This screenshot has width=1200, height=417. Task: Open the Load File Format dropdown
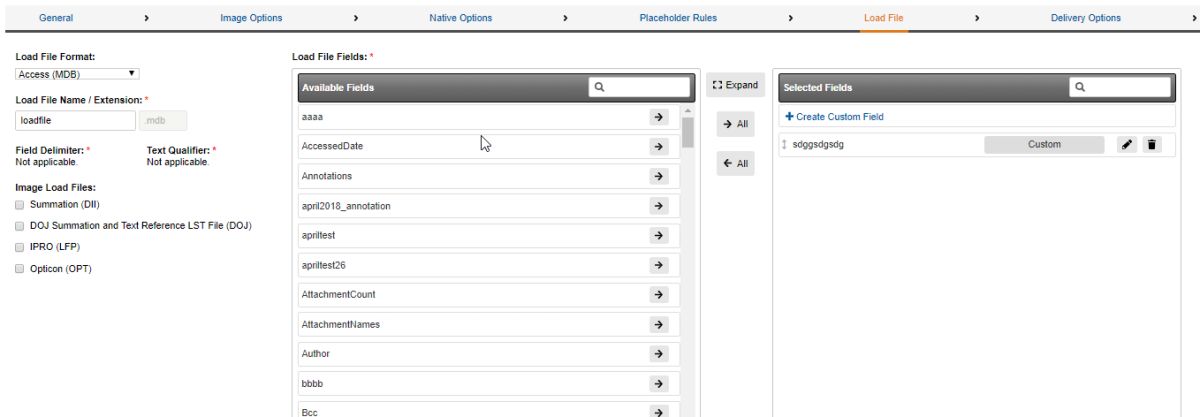pyautogui.click(x=77, y=73)
